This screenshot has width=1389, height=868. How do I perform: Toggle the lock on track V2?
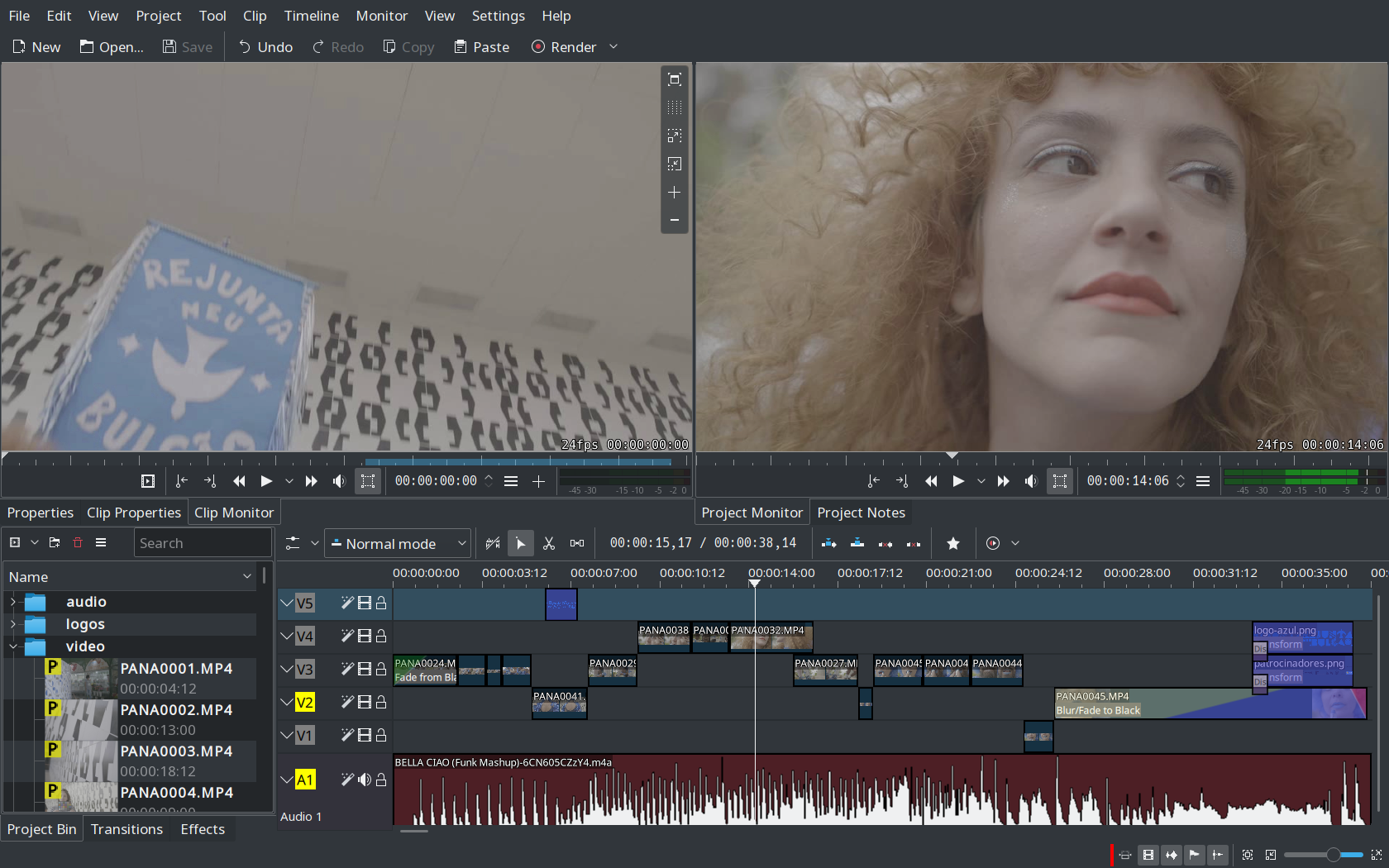(x=381, y=702)
